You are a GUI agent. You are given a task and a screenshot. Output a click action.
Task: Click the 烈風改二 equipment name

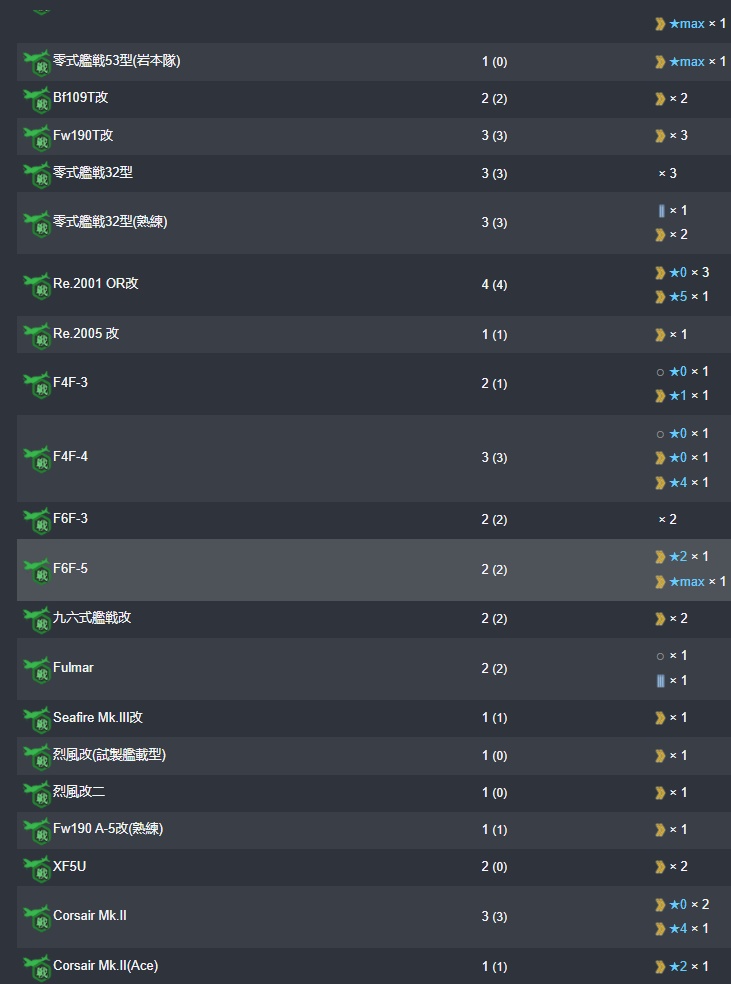point(79,792)
